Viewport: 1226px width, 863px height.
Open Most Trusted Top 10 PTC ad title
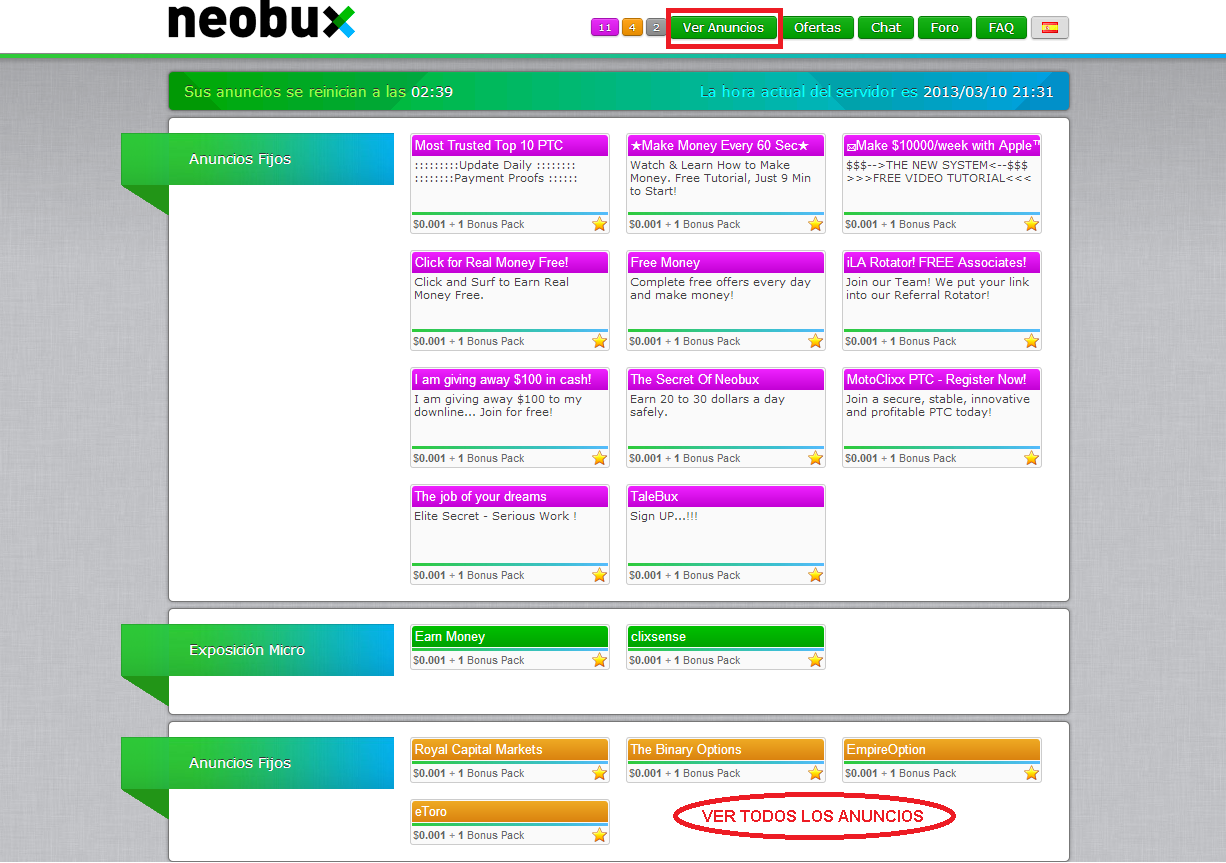510,146
